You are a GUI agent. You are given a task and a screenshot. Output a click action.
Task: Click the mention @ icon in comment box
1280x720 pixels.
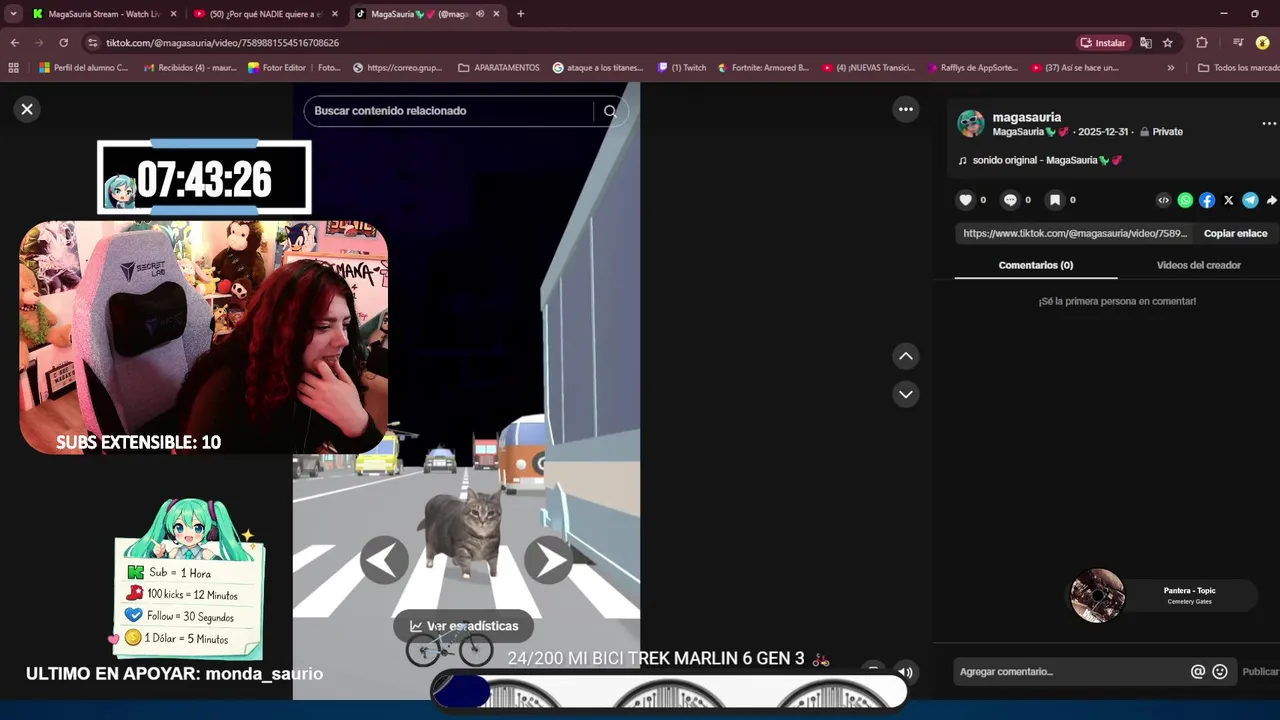pyautogui.click(x=1198, y=672)
